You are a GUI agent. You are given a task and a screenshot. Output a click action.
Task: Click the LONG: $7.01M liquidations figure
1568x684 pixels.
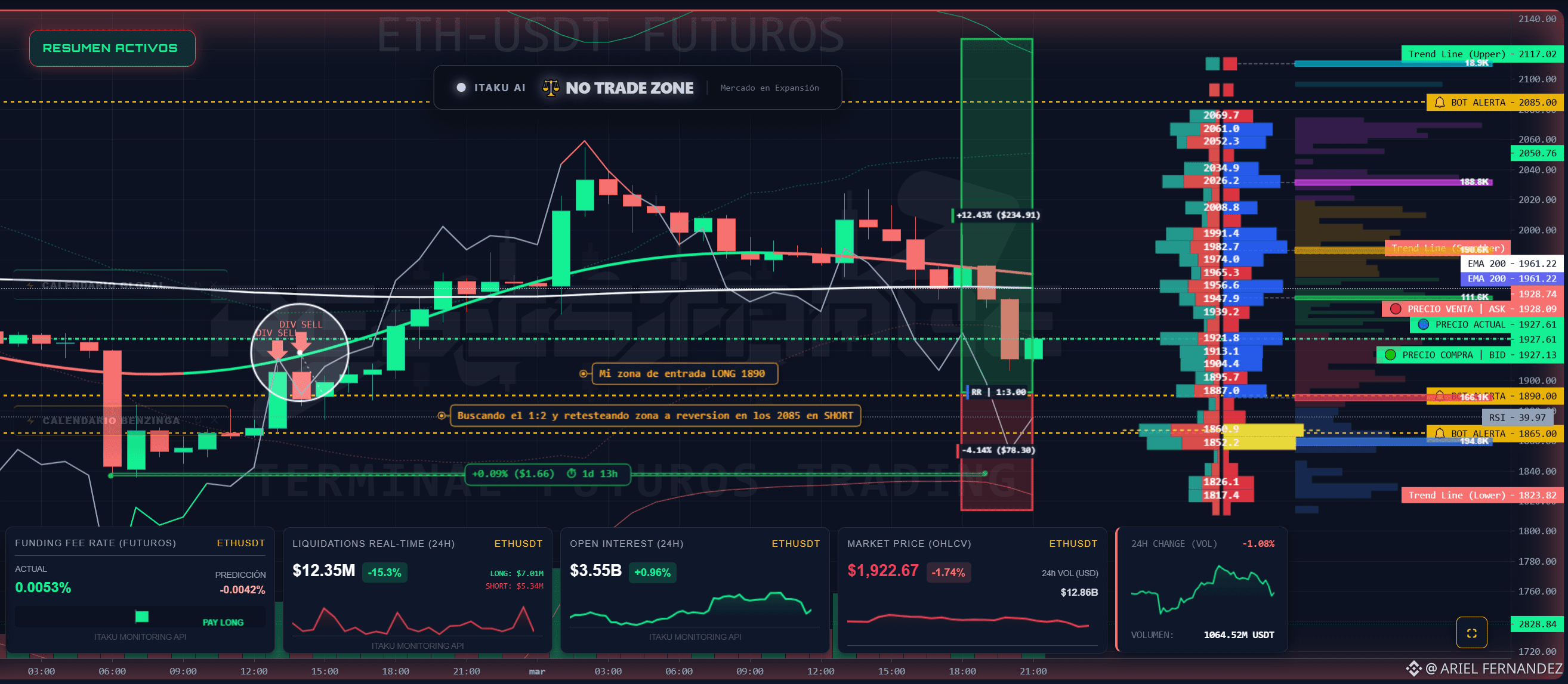coord(517,573)
